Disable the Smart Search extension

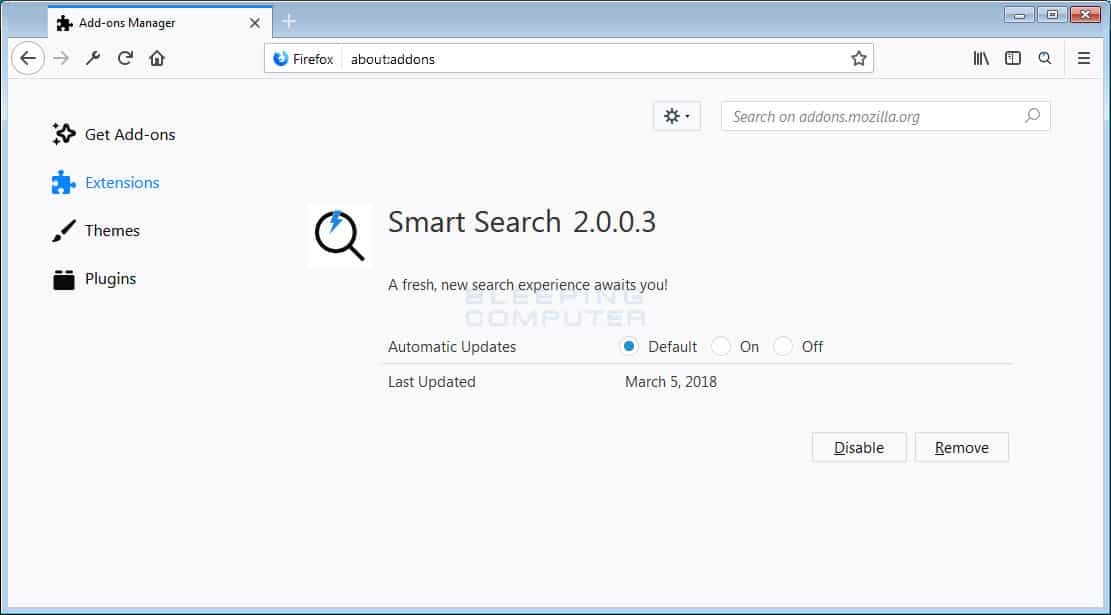(x=859, y=448)
